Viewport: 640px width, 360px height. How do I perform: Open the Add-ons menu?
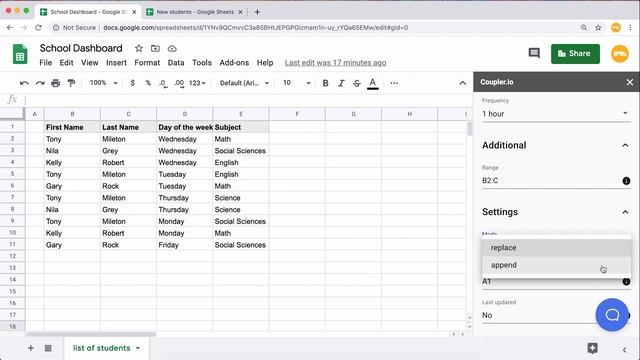234,63
